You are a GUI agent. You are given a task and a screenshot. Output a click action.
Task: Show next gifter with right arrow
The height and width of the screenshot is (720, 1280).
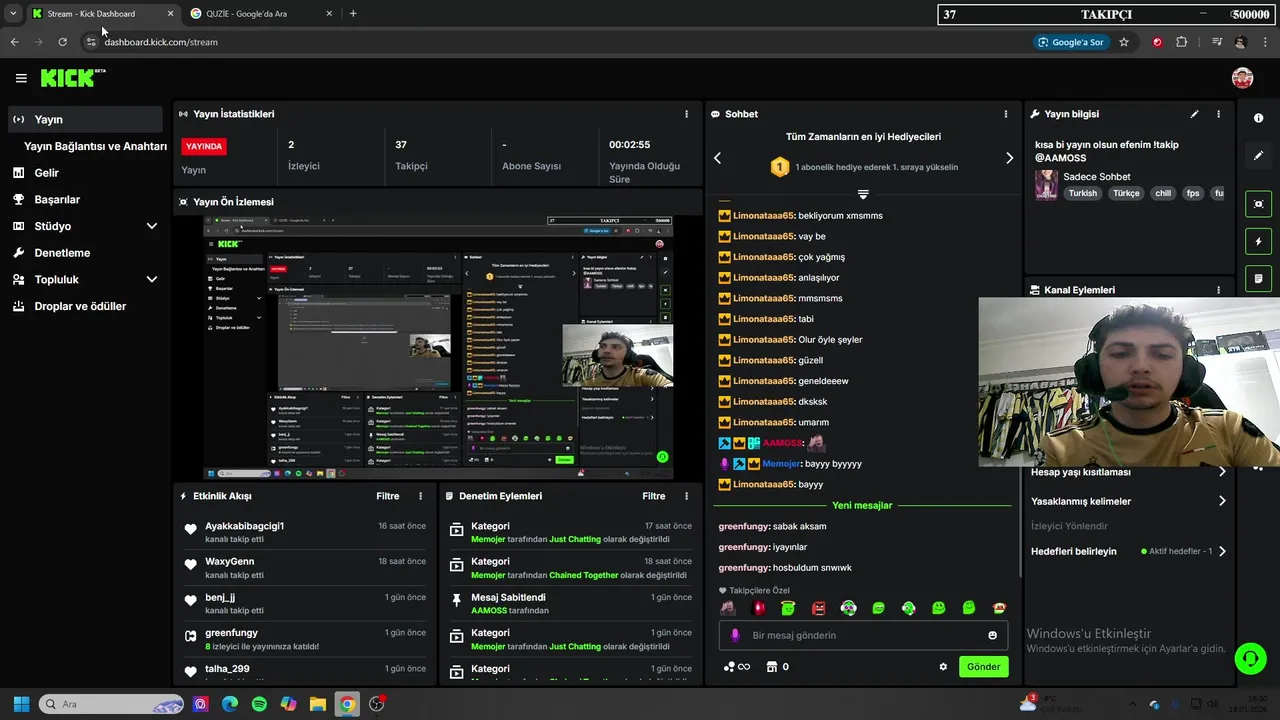click(x=1009, y=158)
